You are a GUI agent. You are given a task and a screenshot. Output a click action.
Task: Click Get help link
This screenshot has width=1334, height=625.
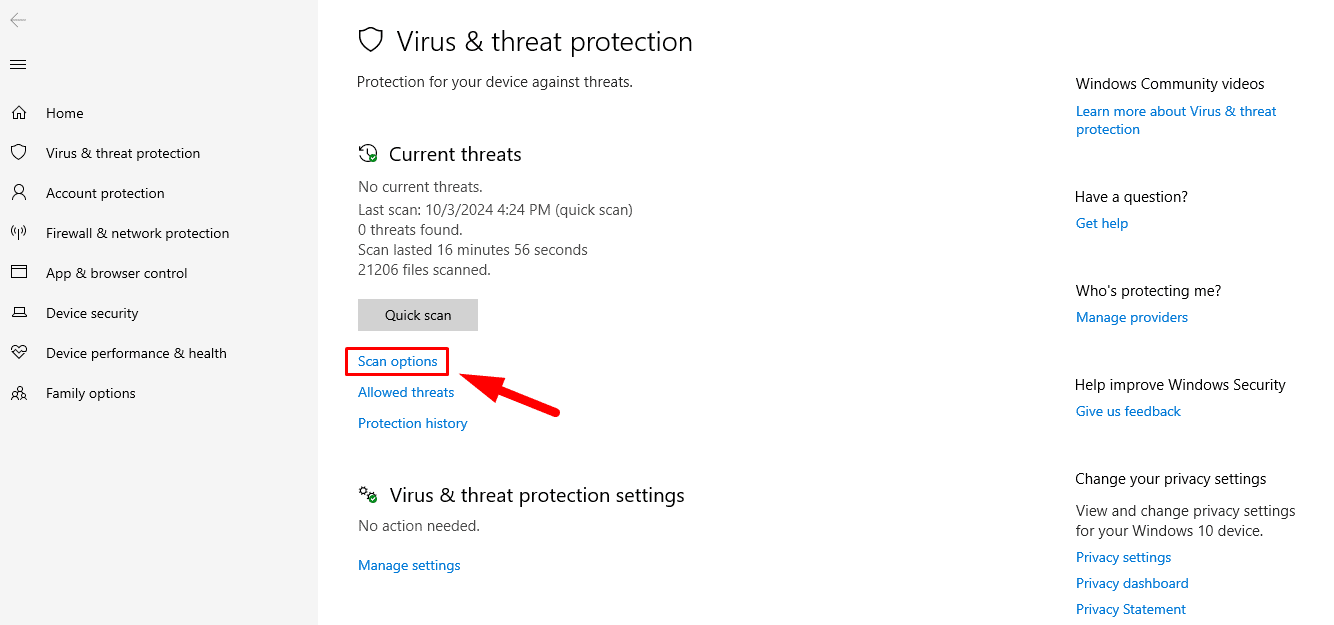(1101, 223)
